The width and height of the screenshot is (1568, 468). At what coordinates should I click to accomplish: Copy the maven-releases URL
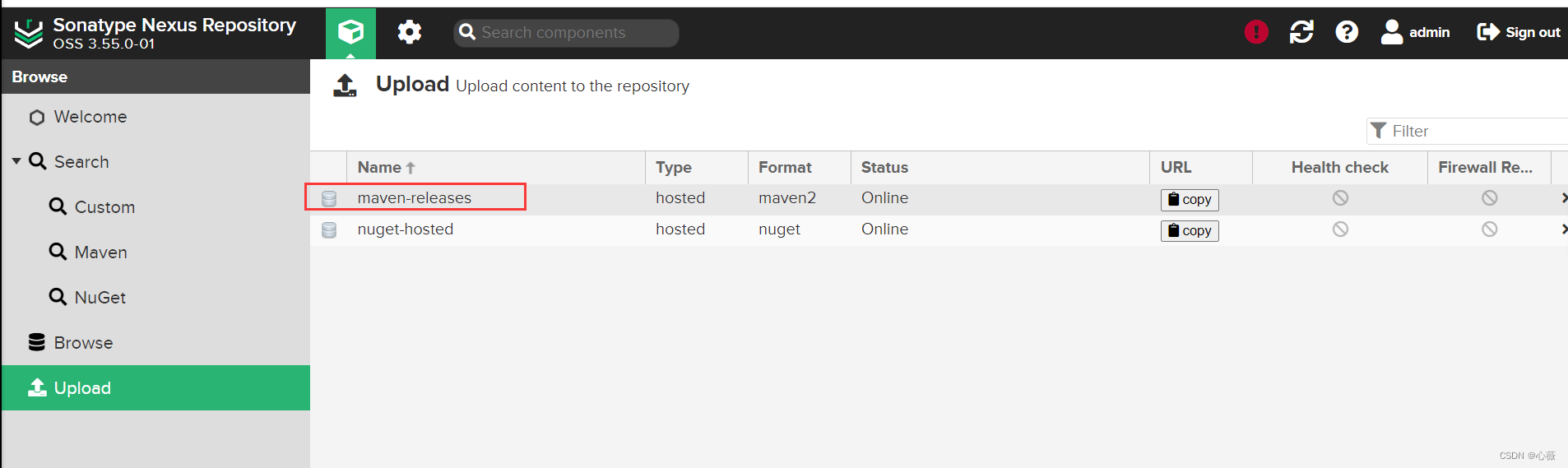[x=1190, y=200]
